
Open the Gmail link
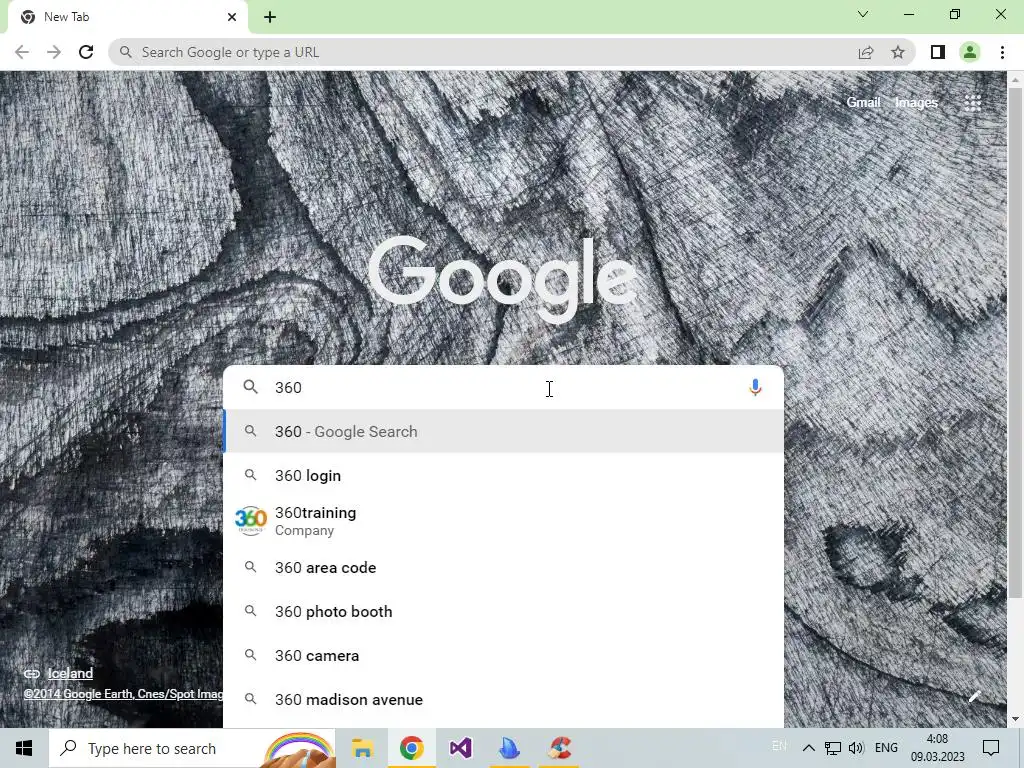click(863, 103)
